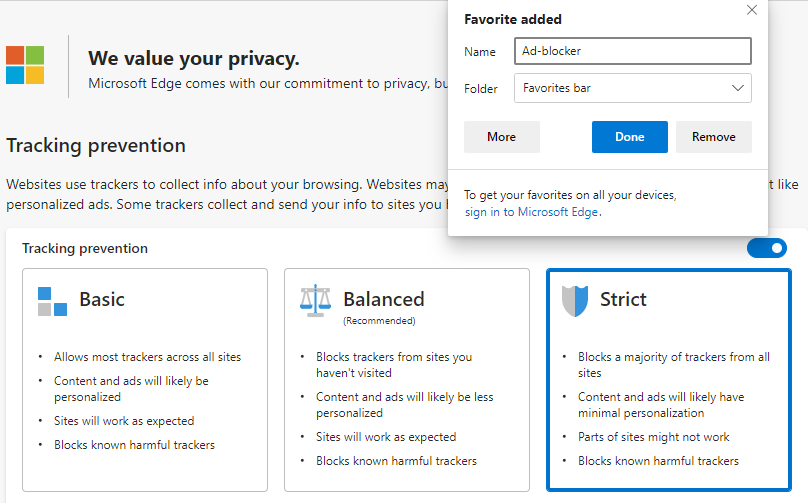Image resolution: width=808 pixels, height=503 pixels.
Task: Click the Microsoft logo icon
Action: pyautogui.click(x=25, y=64)
